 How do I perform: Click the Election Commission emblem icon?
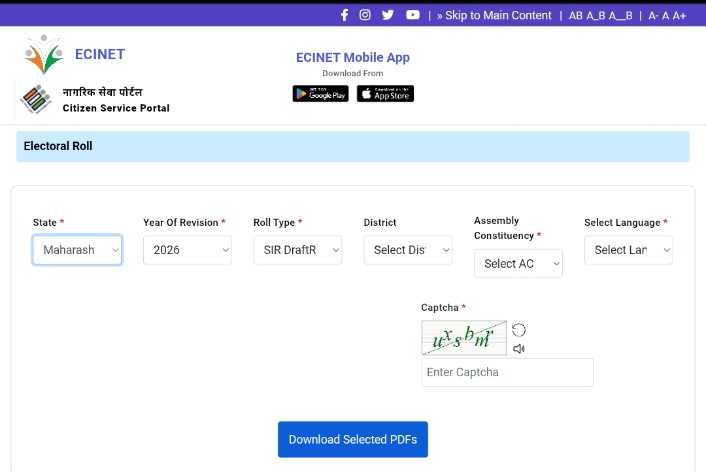pos(36,99)
